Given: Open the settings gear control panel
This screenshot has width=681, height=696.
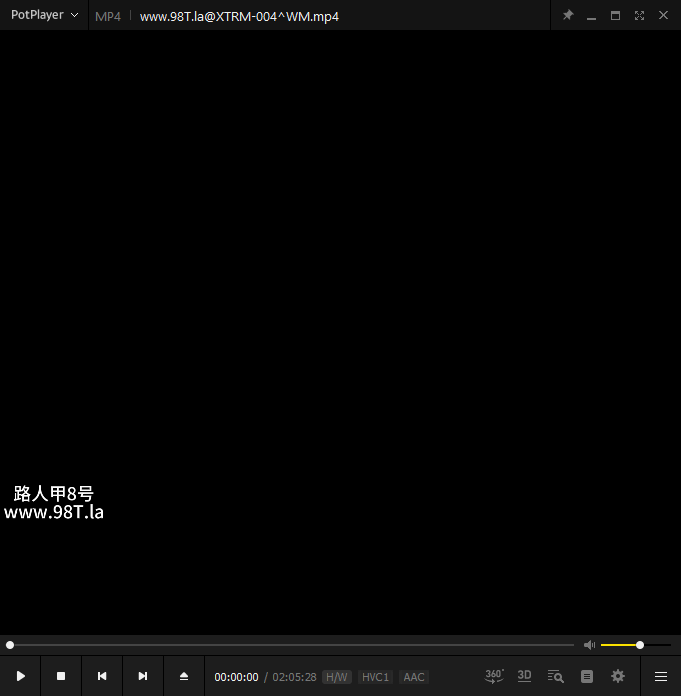Looking at the screenshot, I should click(618, 676).
